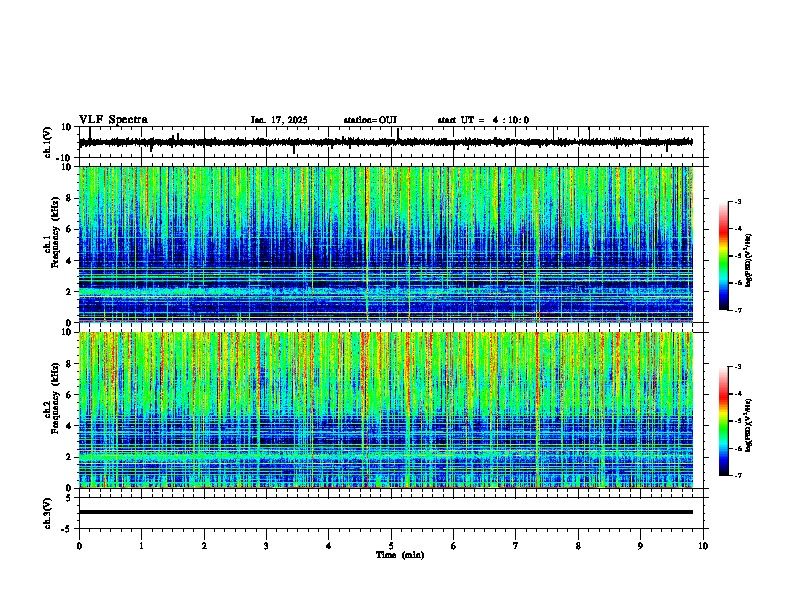Click the ch.1 "Frequency (kHz)" axis label
Viewport: 792px width, 612px height.
55,232
